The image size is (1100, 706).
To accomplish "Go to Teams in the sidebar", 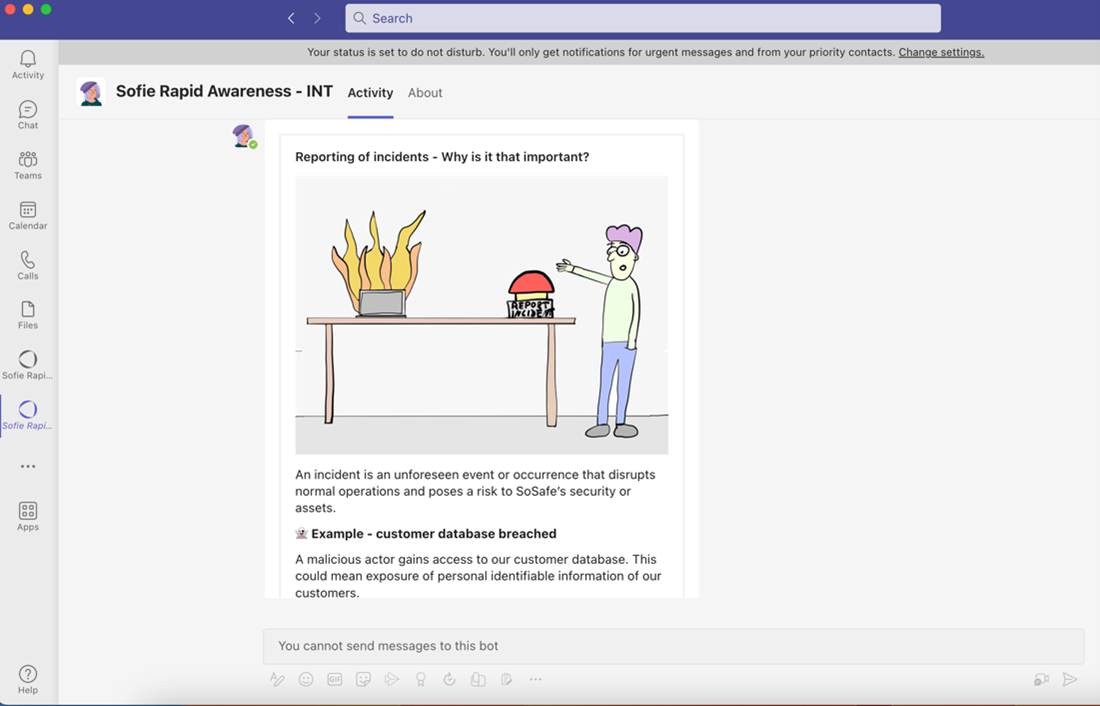I will point(28,164).
